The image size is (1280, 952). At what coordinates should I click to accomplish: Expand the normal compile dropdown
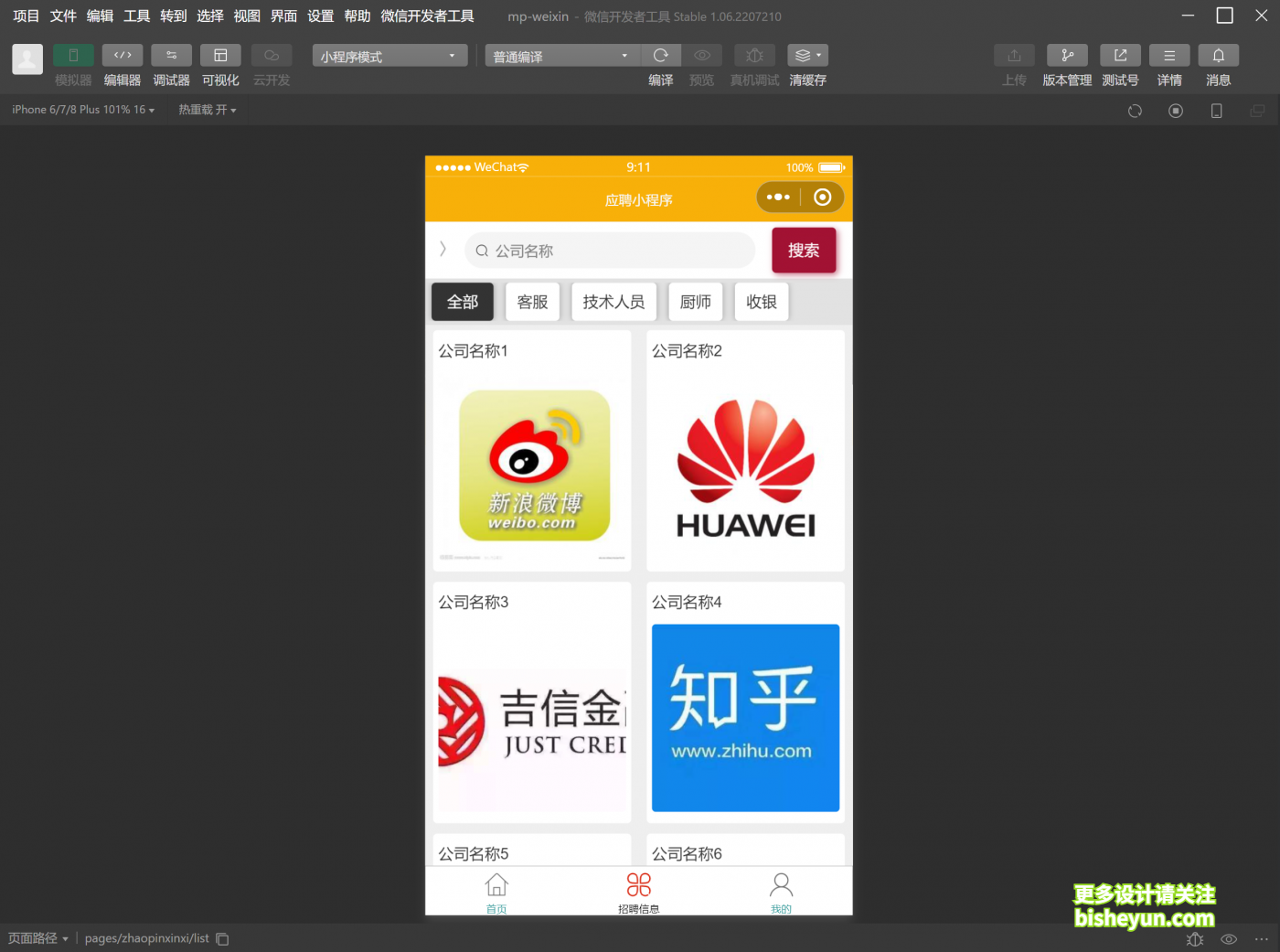(x=561, y=56)
